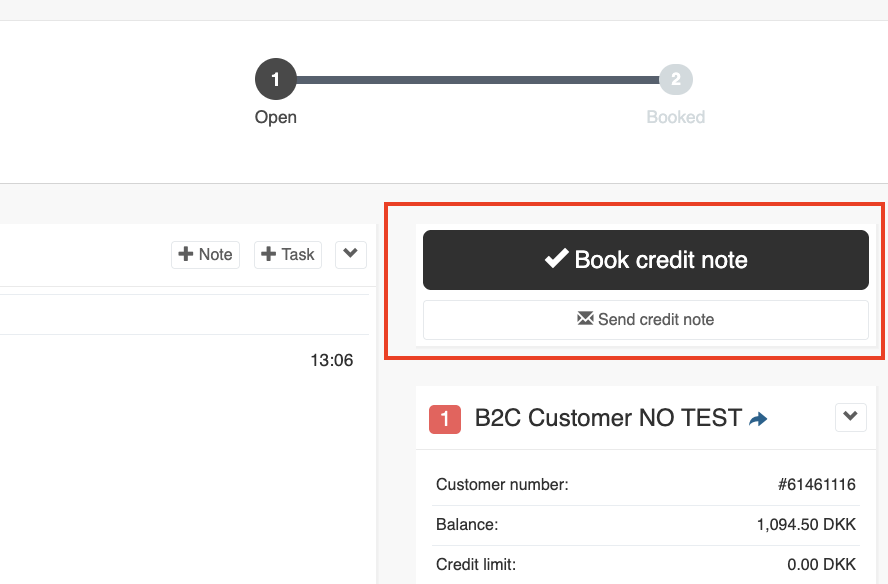Click the Send credit note button
This screenshot has height=584, width=888.
coord(646,320)
